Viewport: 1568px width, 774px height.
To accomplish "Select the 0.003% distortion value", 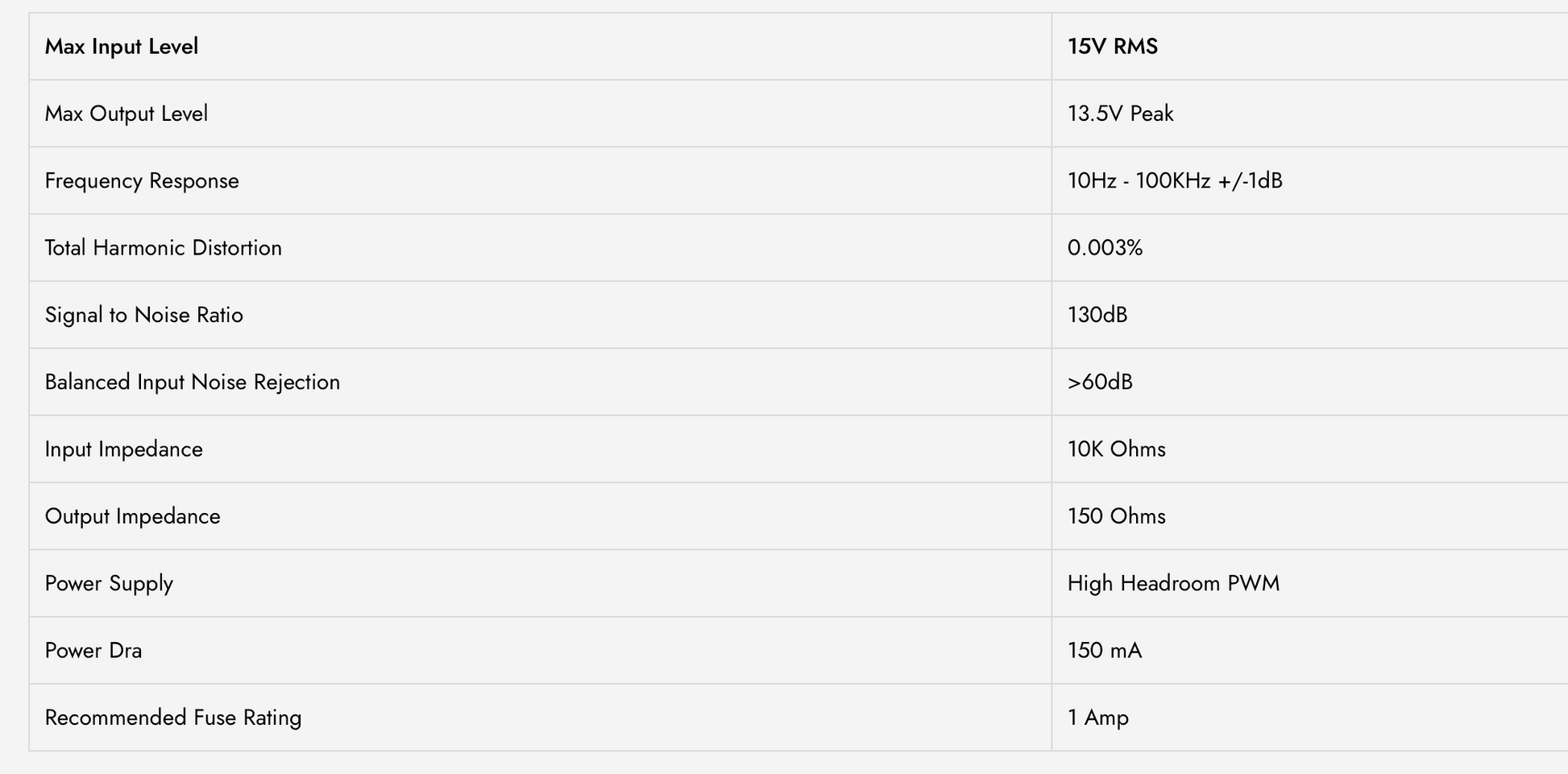I will [1105, 248].
